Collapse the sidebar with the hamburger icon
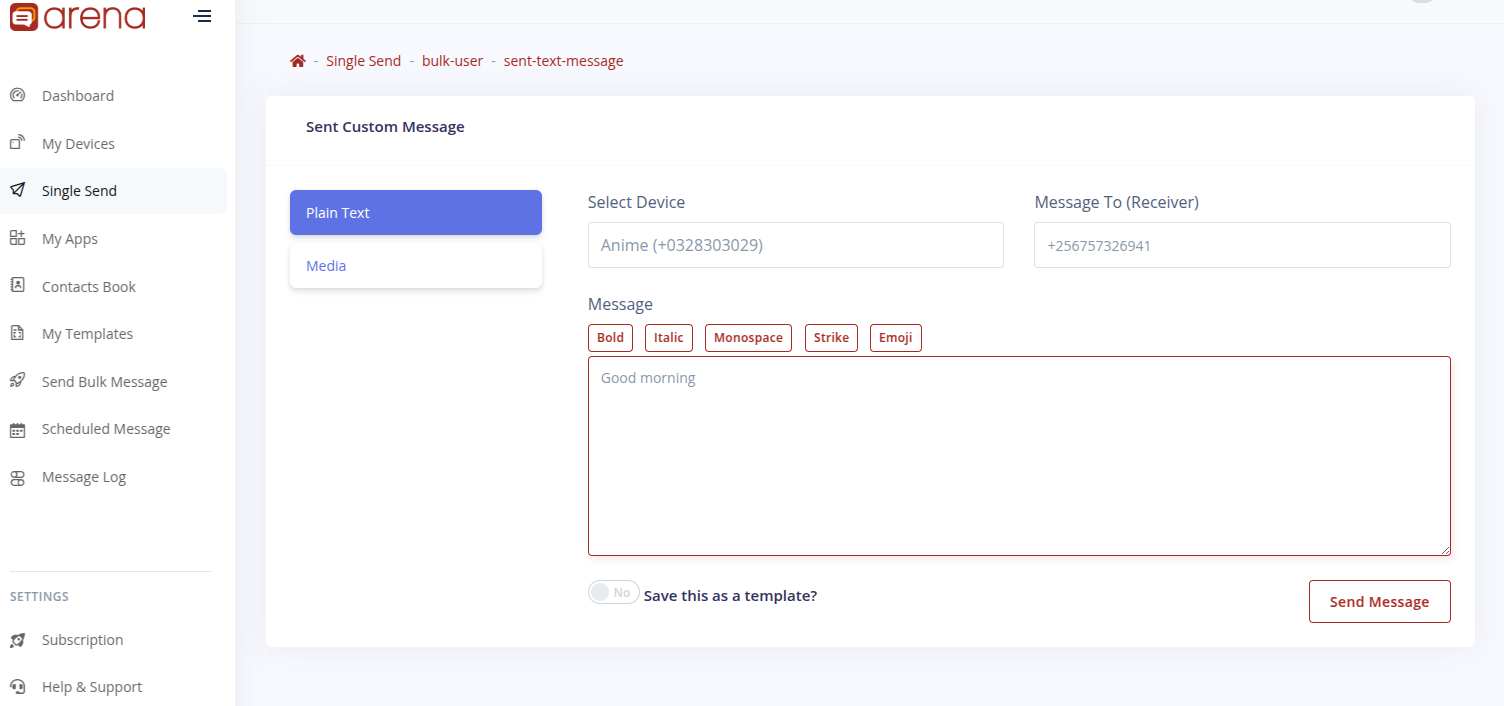The width and height of the screenshot is (1504, 706). tap(202, 16)
